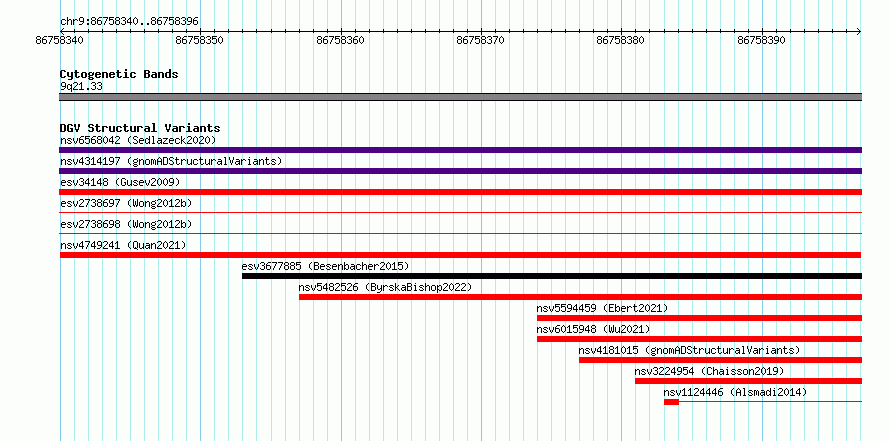Screen dimensions: 890x441
Task: Click the purple bar under nsv6568042
Action: (461, 150)
